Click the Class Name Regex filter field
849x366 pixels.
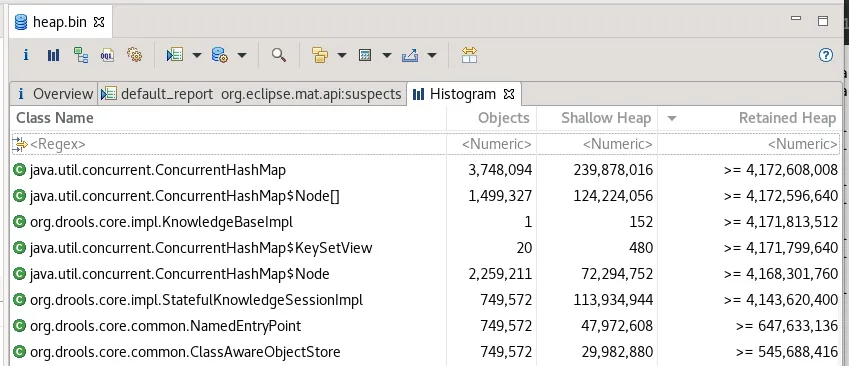(x=228, y=144)
